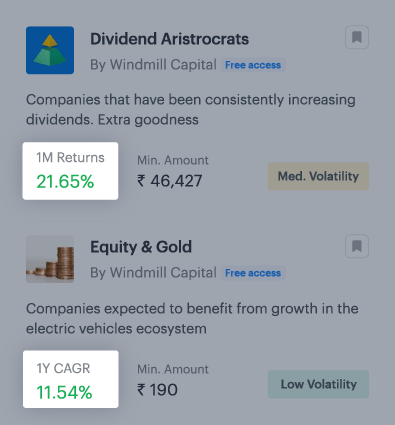The image size is (395, 425).
Task: Bookmark the Equity & Gold smallcase
Action: 357,246
